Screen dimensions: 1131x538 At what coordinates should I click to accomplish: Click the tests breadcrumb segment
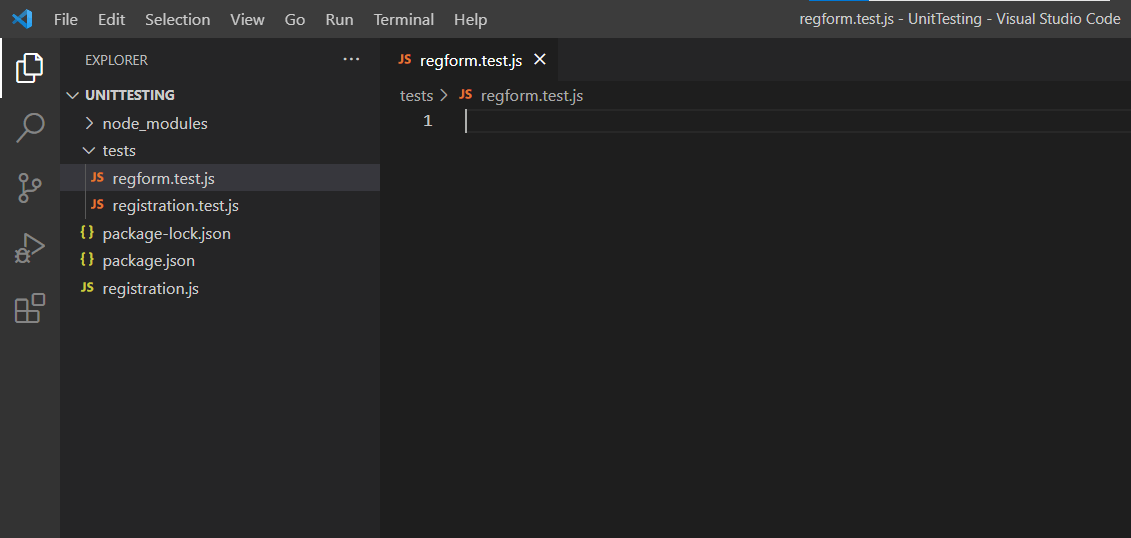point(416,95)
